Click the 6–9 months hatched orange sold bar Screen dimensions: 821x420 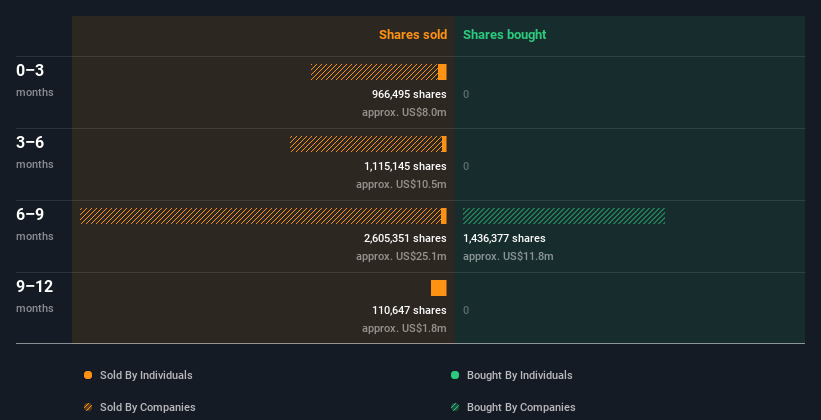point(261,216)
